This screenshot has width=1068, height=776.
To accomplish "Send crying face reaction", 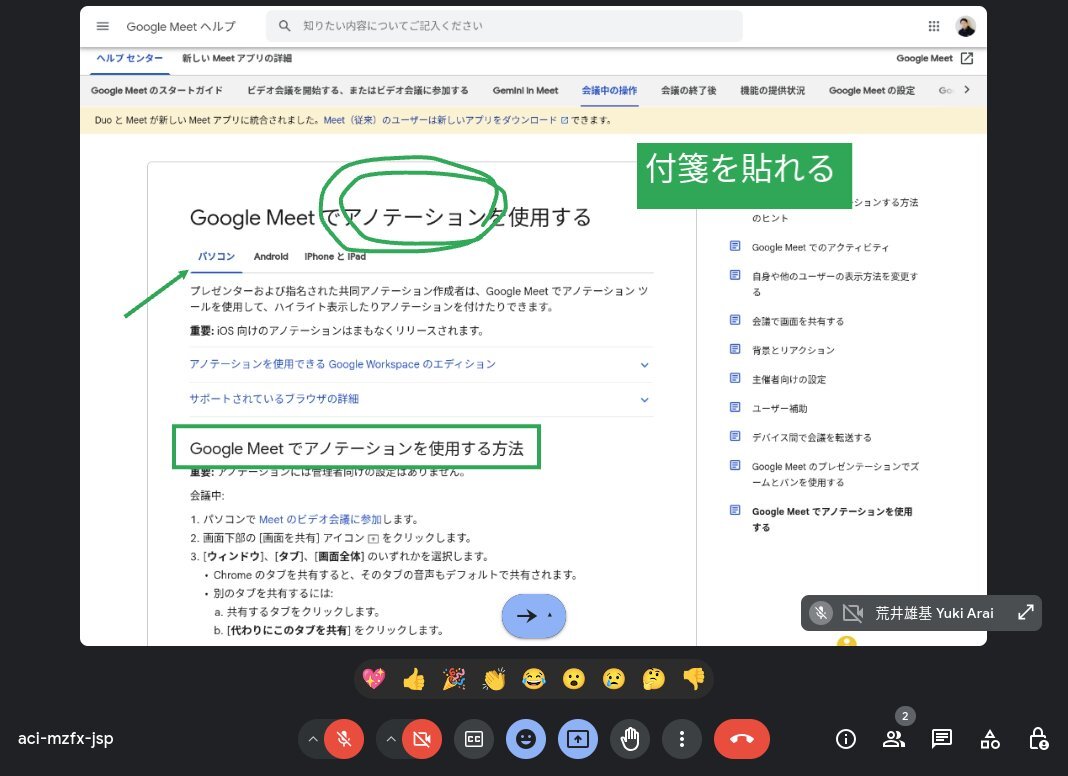I will (614, 679).
